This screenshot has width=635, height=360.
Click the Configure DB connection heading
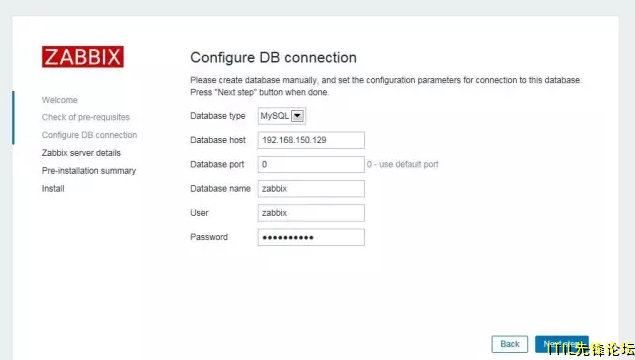pos(273,58)
